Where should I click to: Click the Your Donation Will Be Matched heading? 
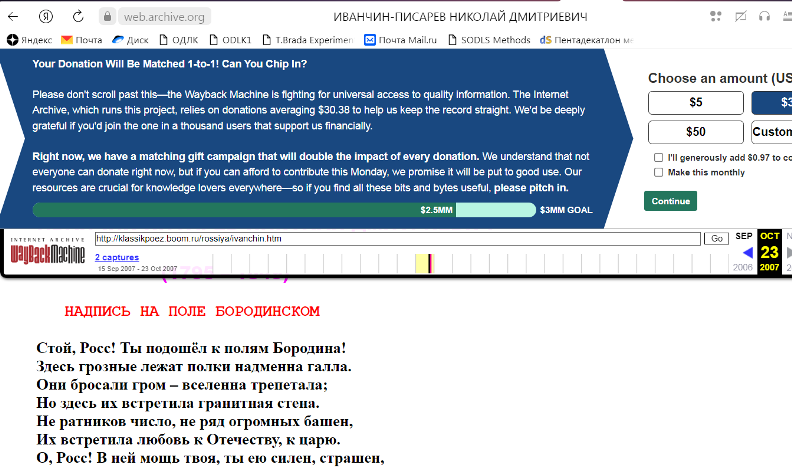169,64
